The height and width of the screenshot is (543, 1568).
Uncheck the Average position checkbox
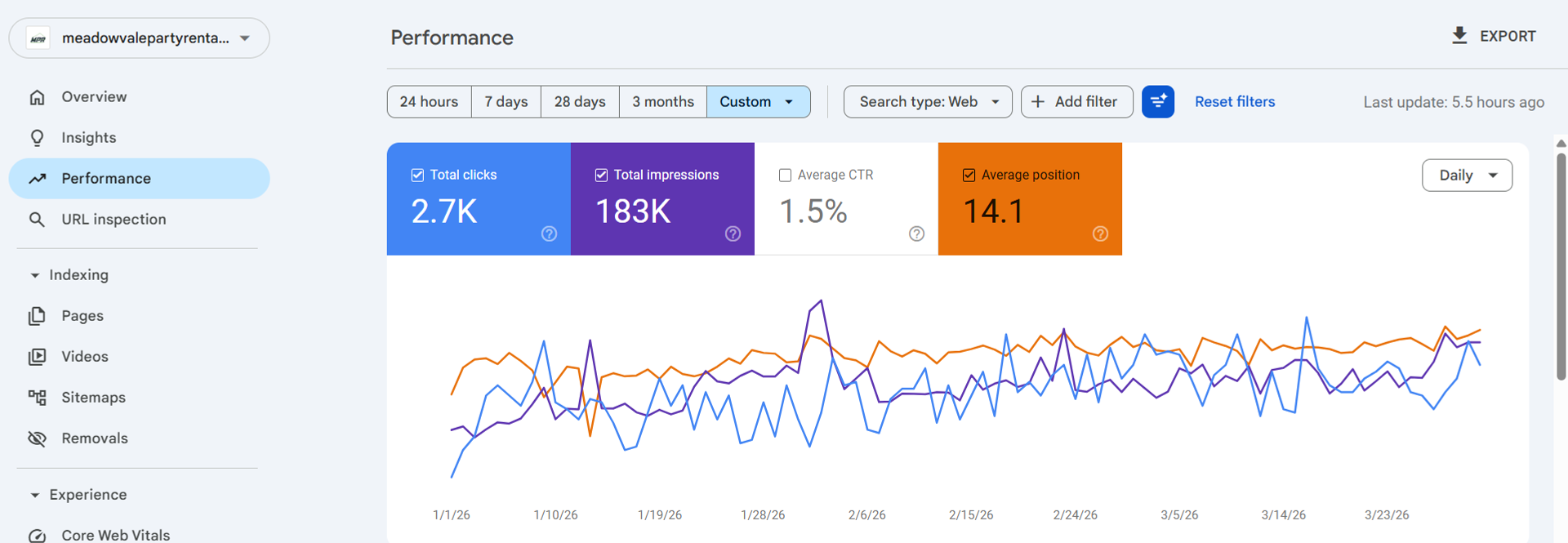pyautogui.click(x=969, y=176)
